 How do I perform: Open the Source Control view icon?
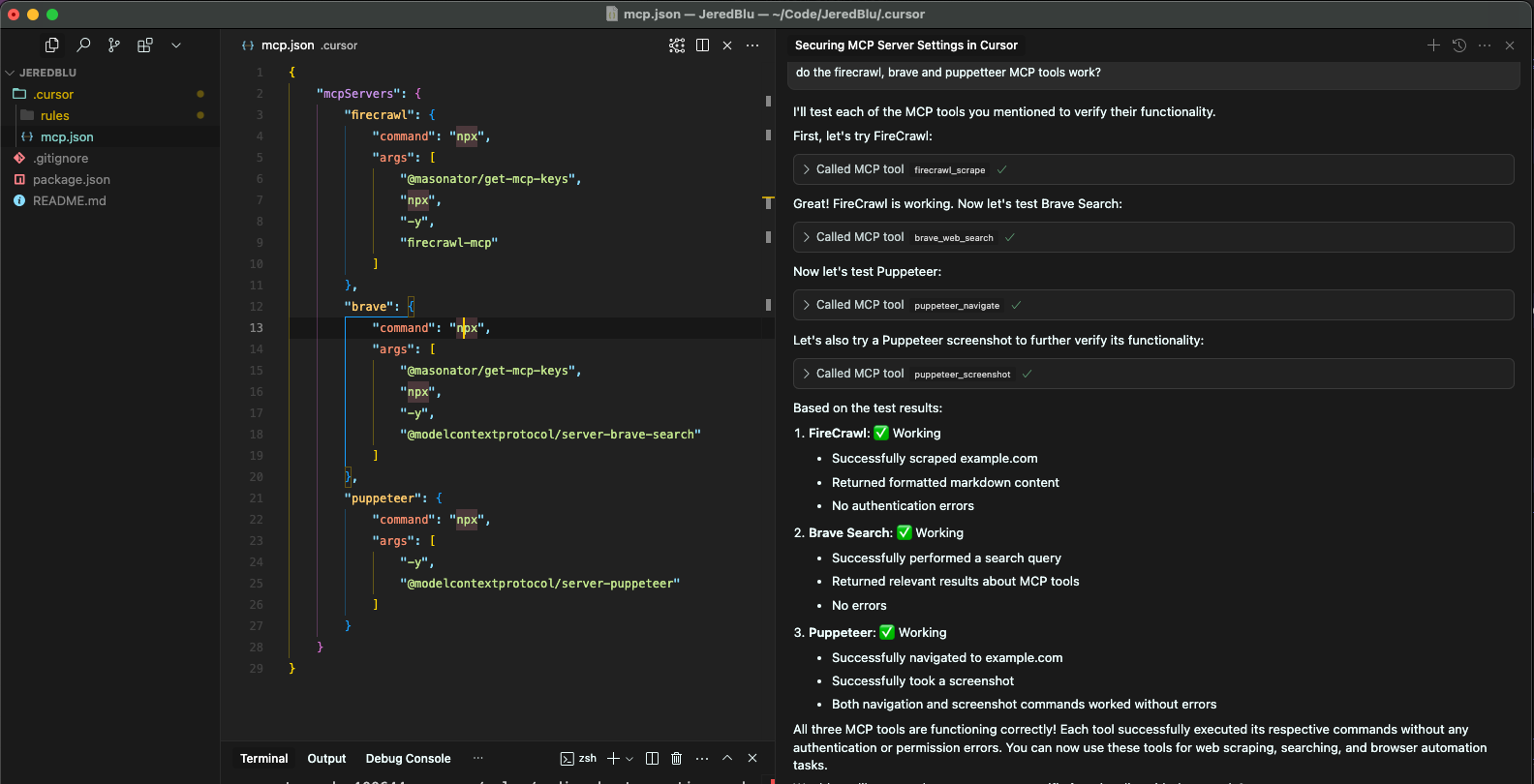[114, 45]
